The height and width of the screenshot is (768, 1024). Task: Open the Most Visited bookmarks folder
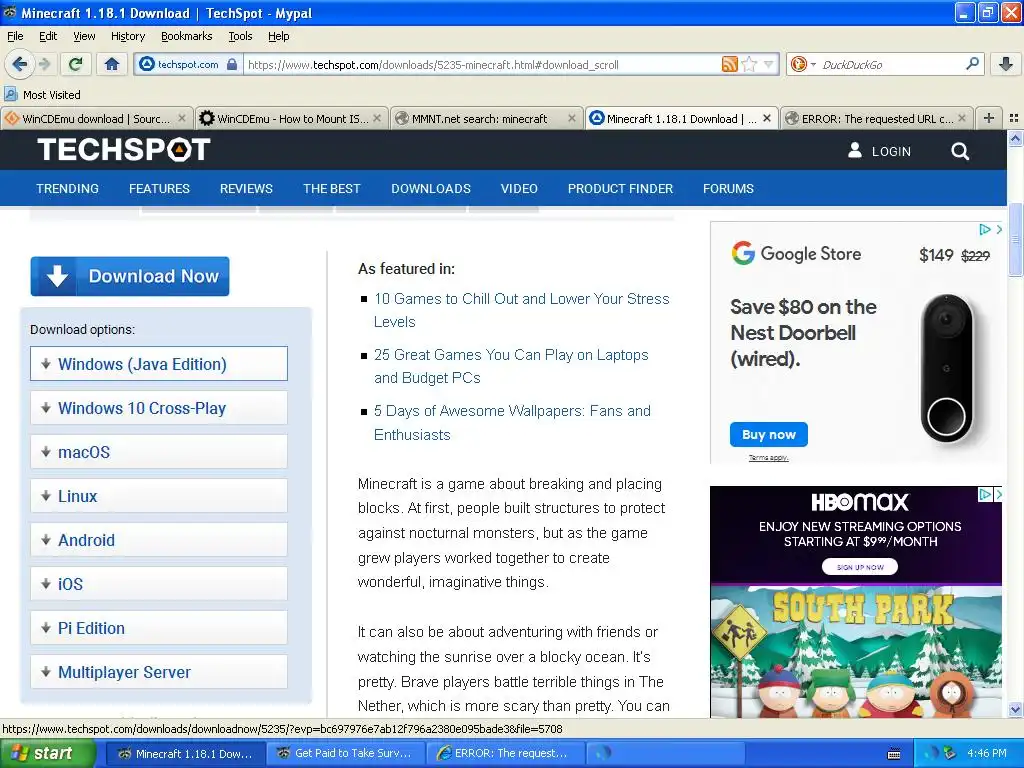coord(42,95)
